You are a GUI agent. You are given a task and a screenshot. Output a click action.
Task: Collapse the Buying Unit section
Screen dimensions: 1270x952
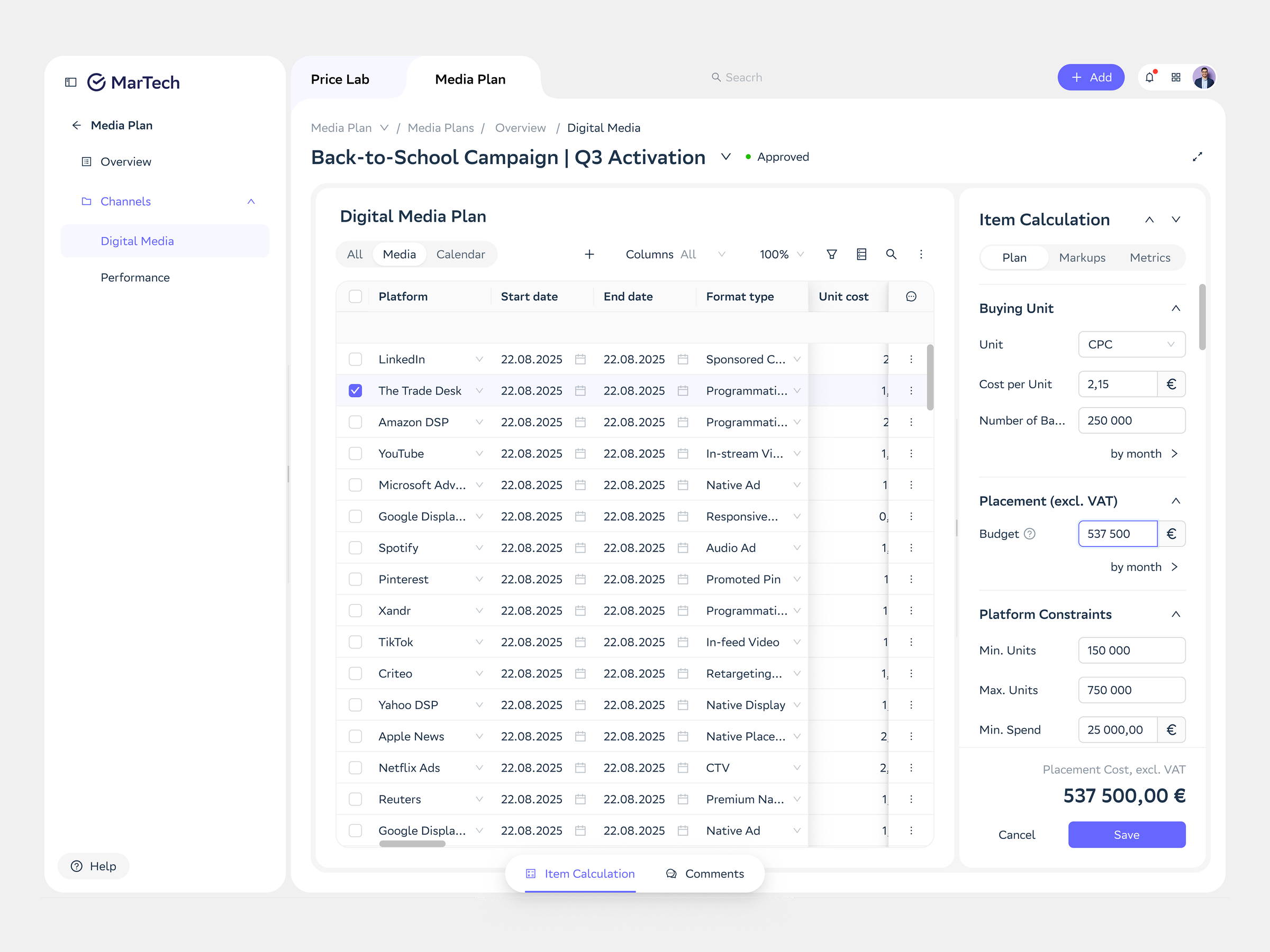click(1176, 309)
